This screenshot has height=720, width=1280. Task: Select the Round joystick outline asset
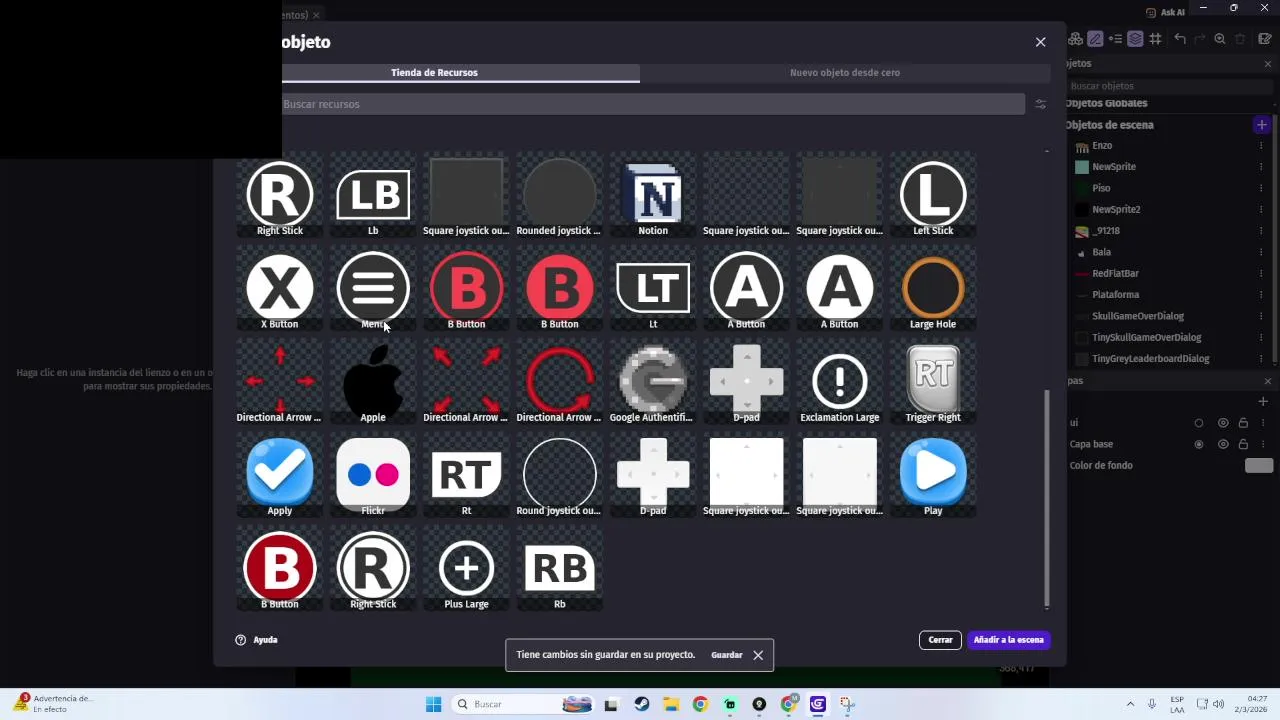[560, 474]
